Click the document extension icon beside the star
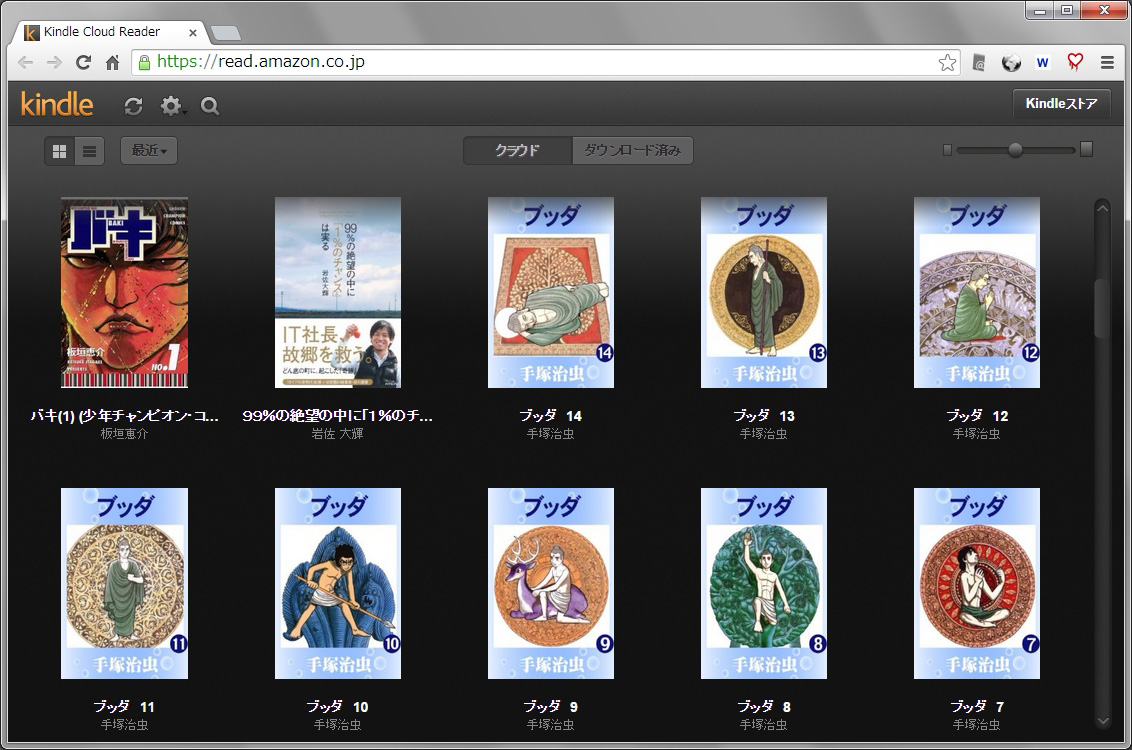This screenshot has height=750, width=1132. [979, 63]
